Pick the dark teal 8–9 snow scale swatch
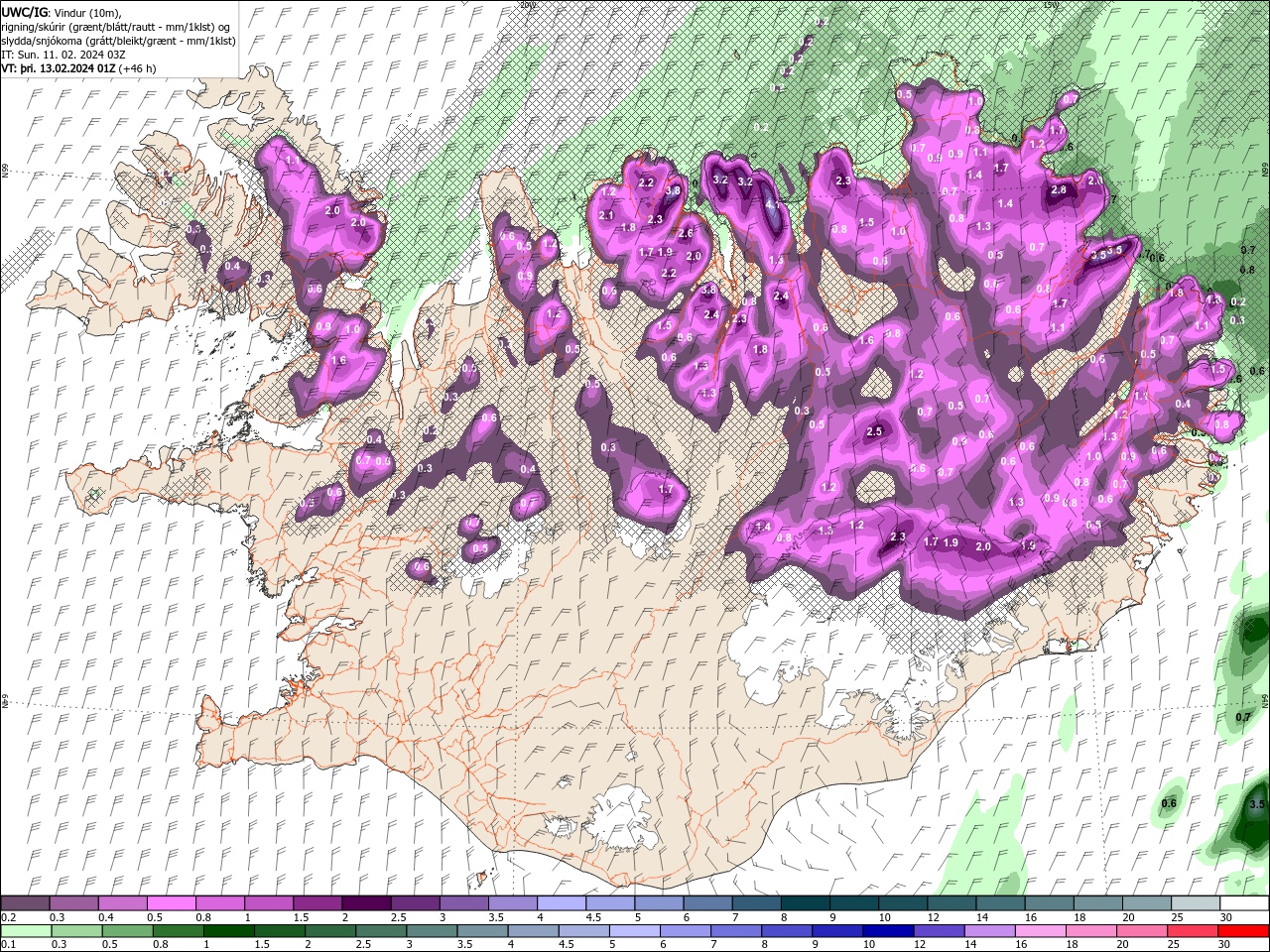The width and height of the screenshot is (1270, 952). 806,903
